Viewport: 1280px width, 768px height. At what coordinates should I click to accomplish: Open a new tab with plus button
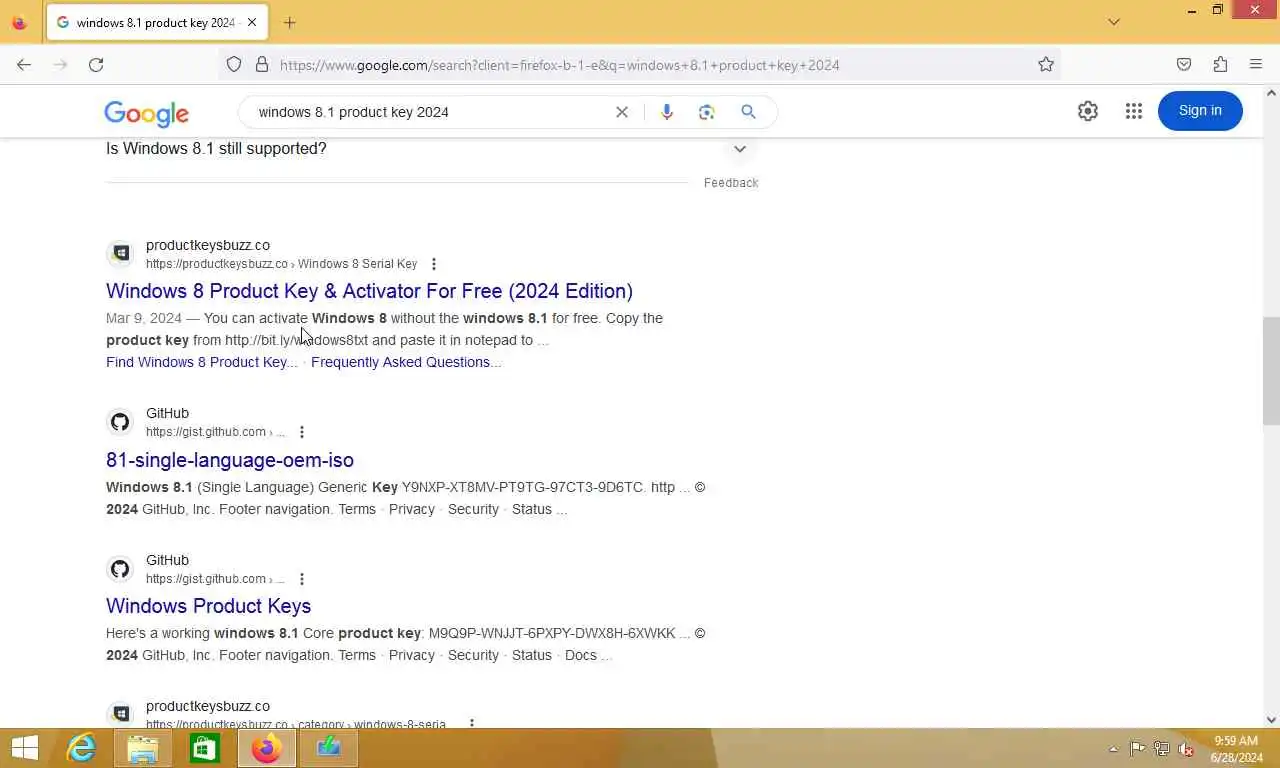coord(290,22)
